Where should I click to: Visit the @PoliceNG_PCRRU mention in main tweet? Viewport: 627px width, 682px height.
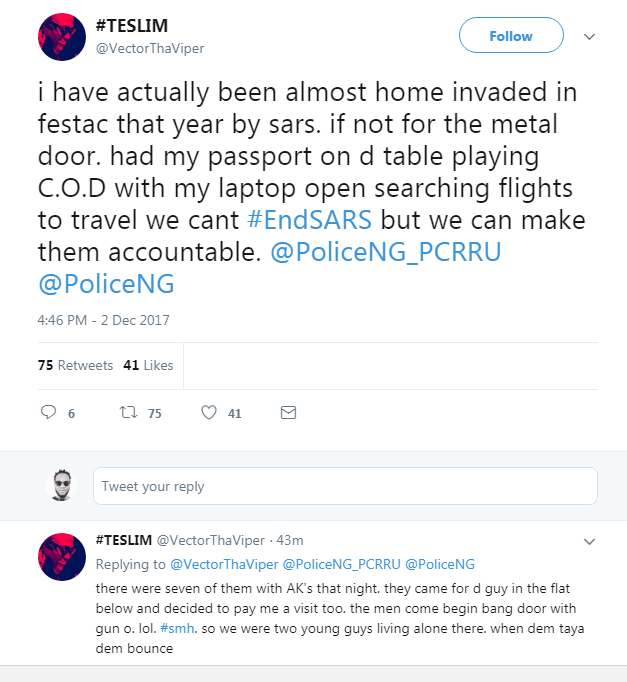pyautogui.click(x=386, y=252)
